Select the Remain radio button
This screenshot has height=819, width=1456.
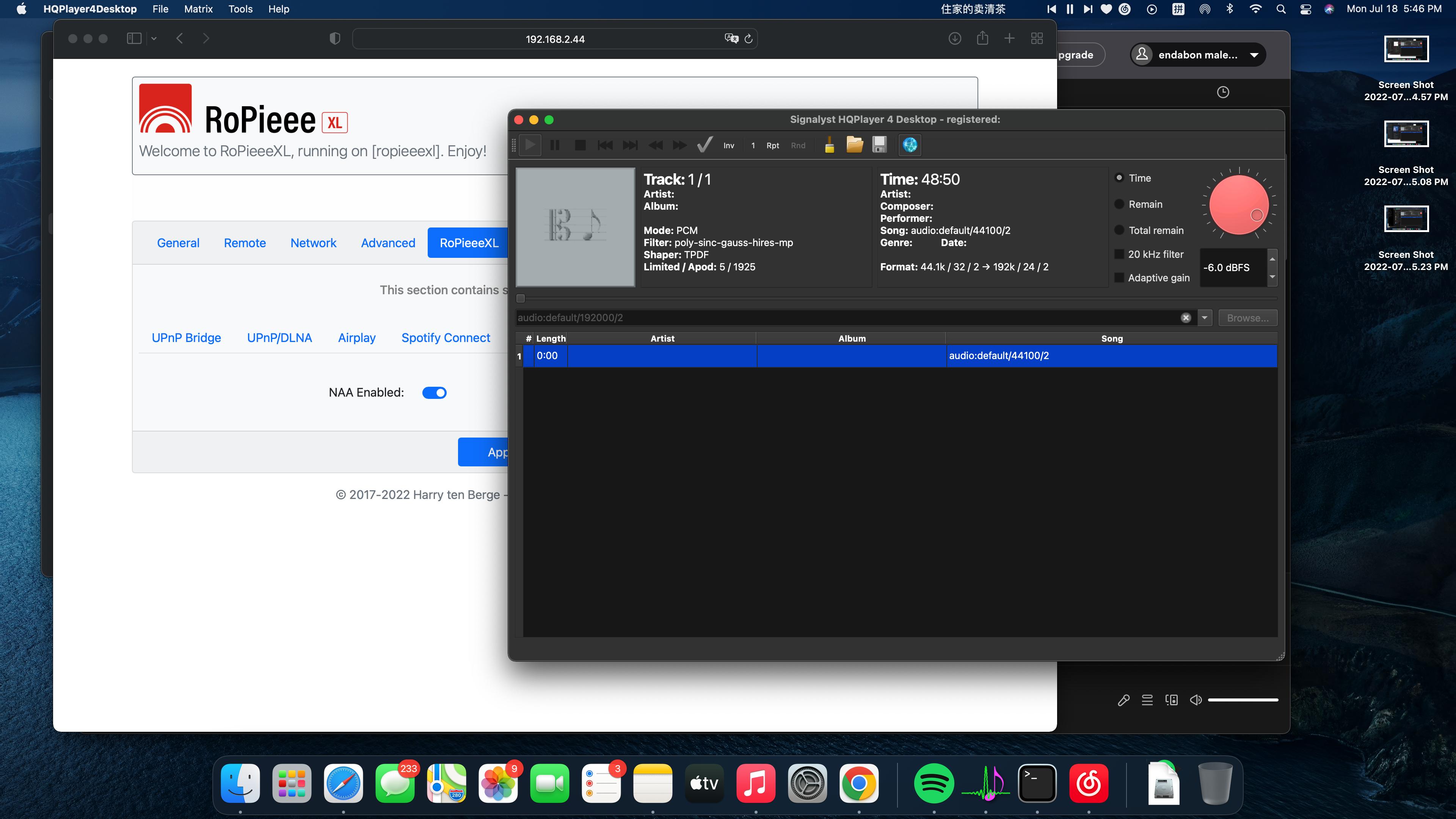tap(1120, 204)
